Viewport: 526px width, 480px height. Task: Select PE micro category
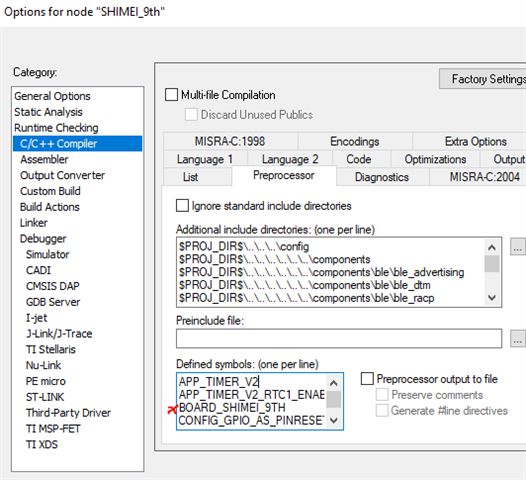(x=46, y=381)
